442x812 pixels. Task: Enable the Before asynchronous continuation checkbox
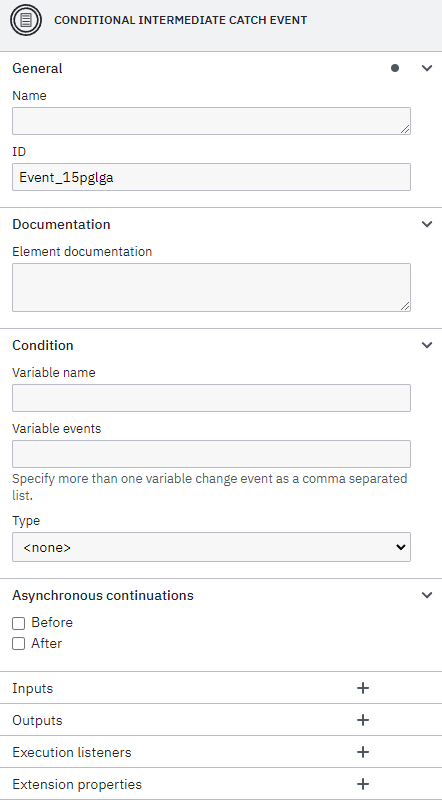pyautogui.click(x=19, y=623)
